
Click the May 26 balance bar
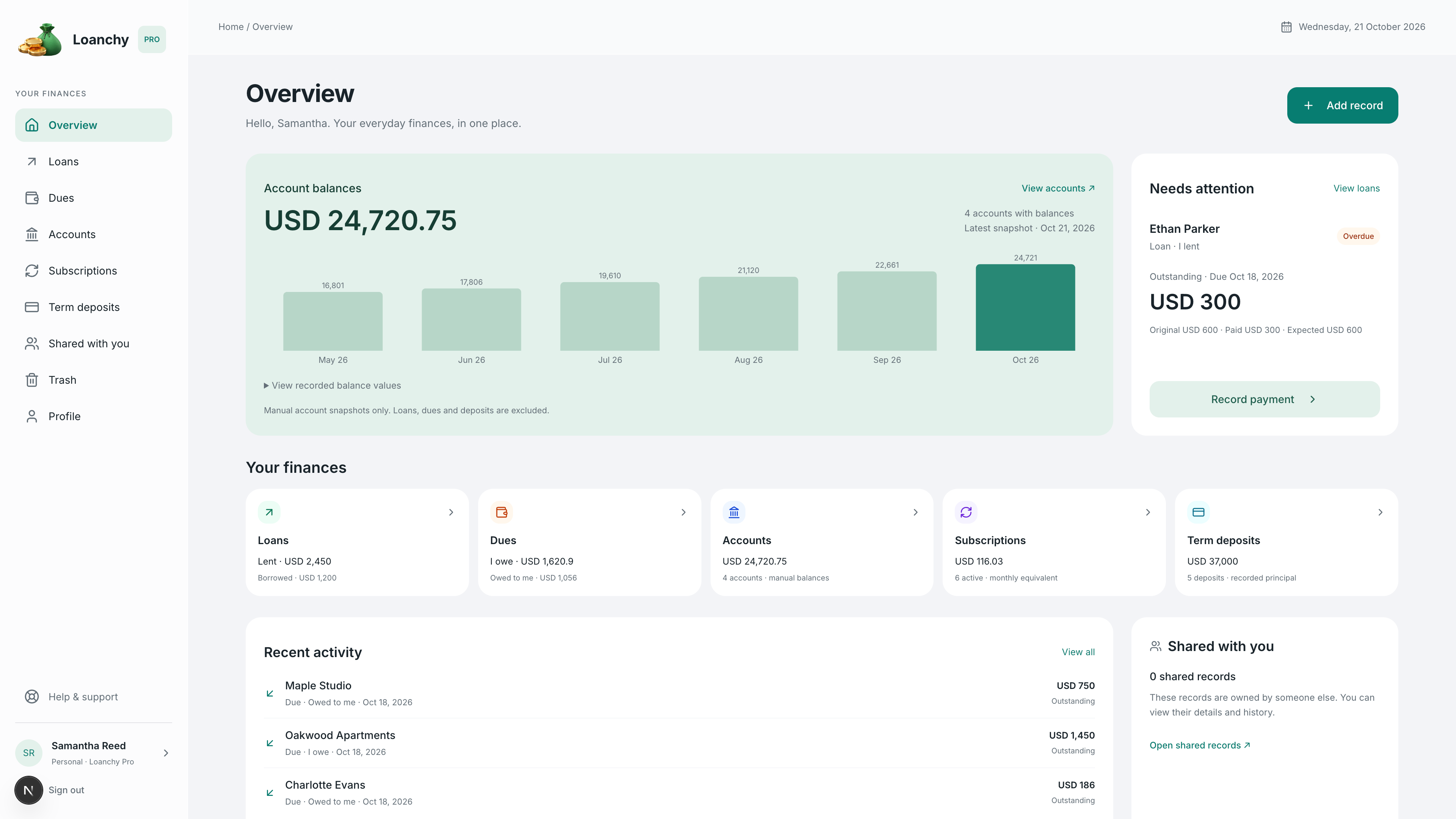click(x=333, y=321)
